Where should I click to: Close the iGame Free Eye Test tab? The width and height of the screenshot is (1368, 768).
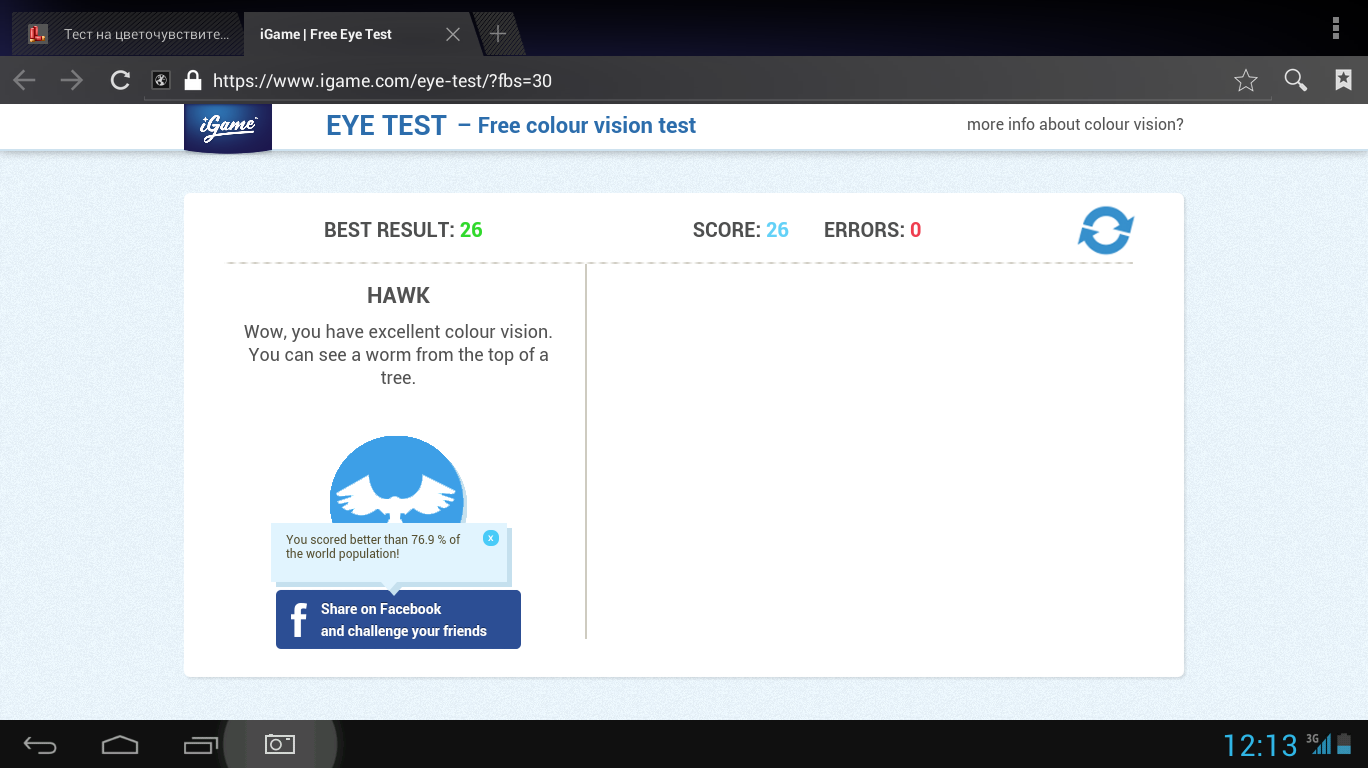tap(452, 34)
